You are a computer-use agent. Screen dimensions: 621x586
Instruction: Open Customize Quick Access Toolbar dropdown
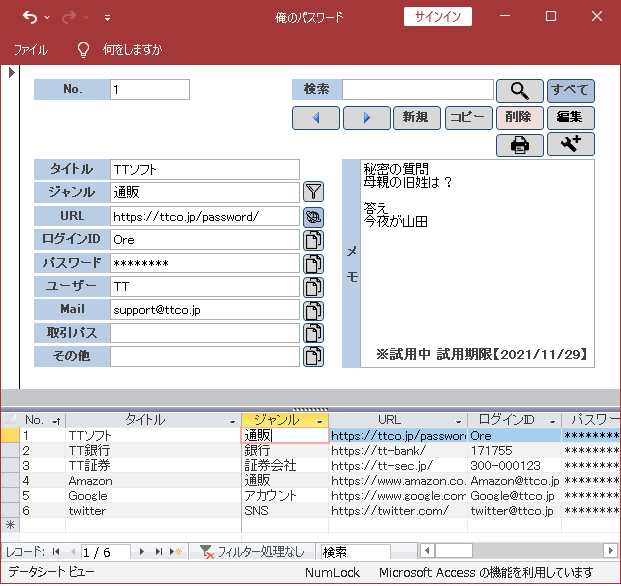pyautogui.click(x=107, y=17)
